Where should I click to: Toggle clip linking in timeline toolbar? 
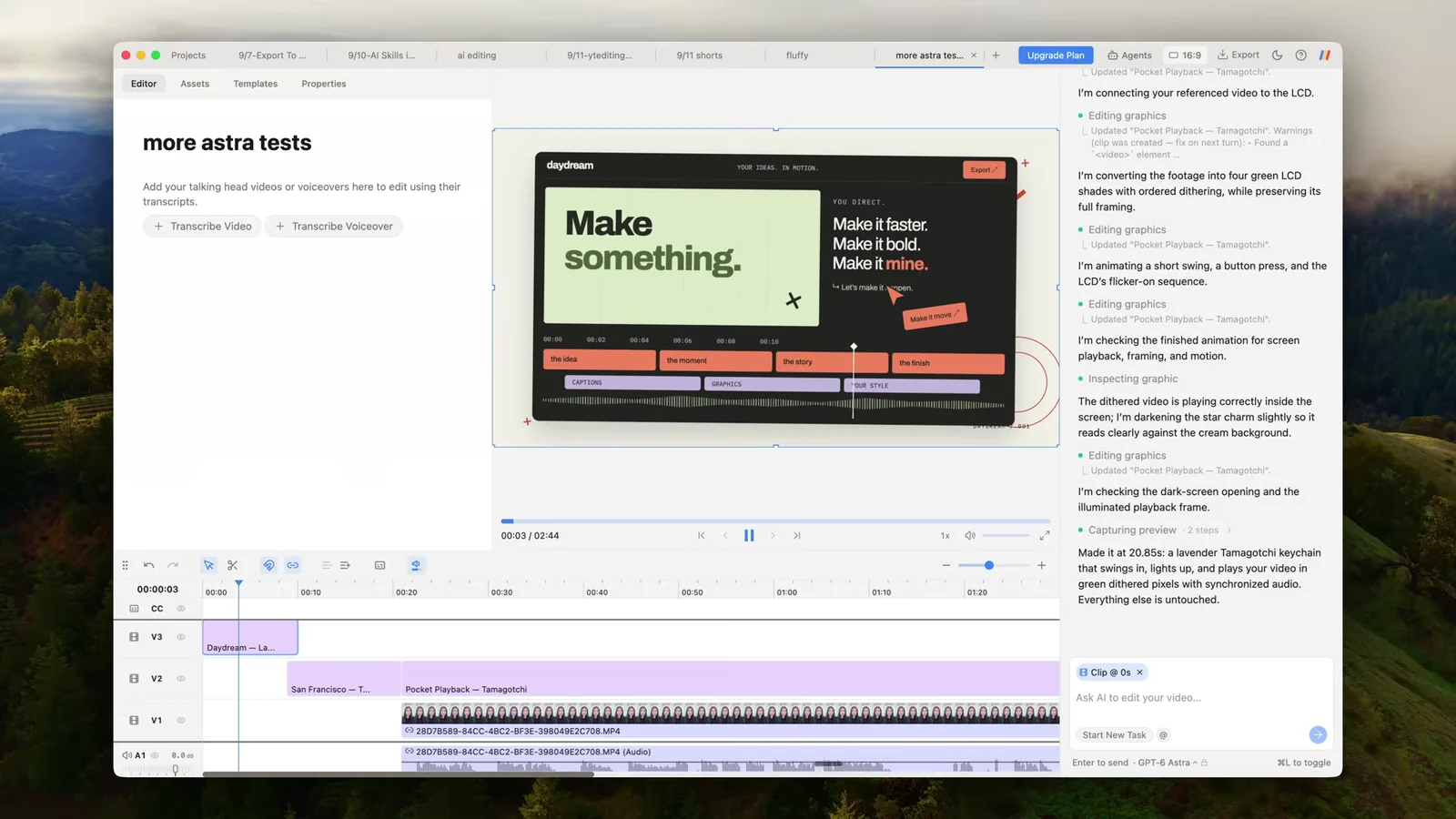[293, 565]
